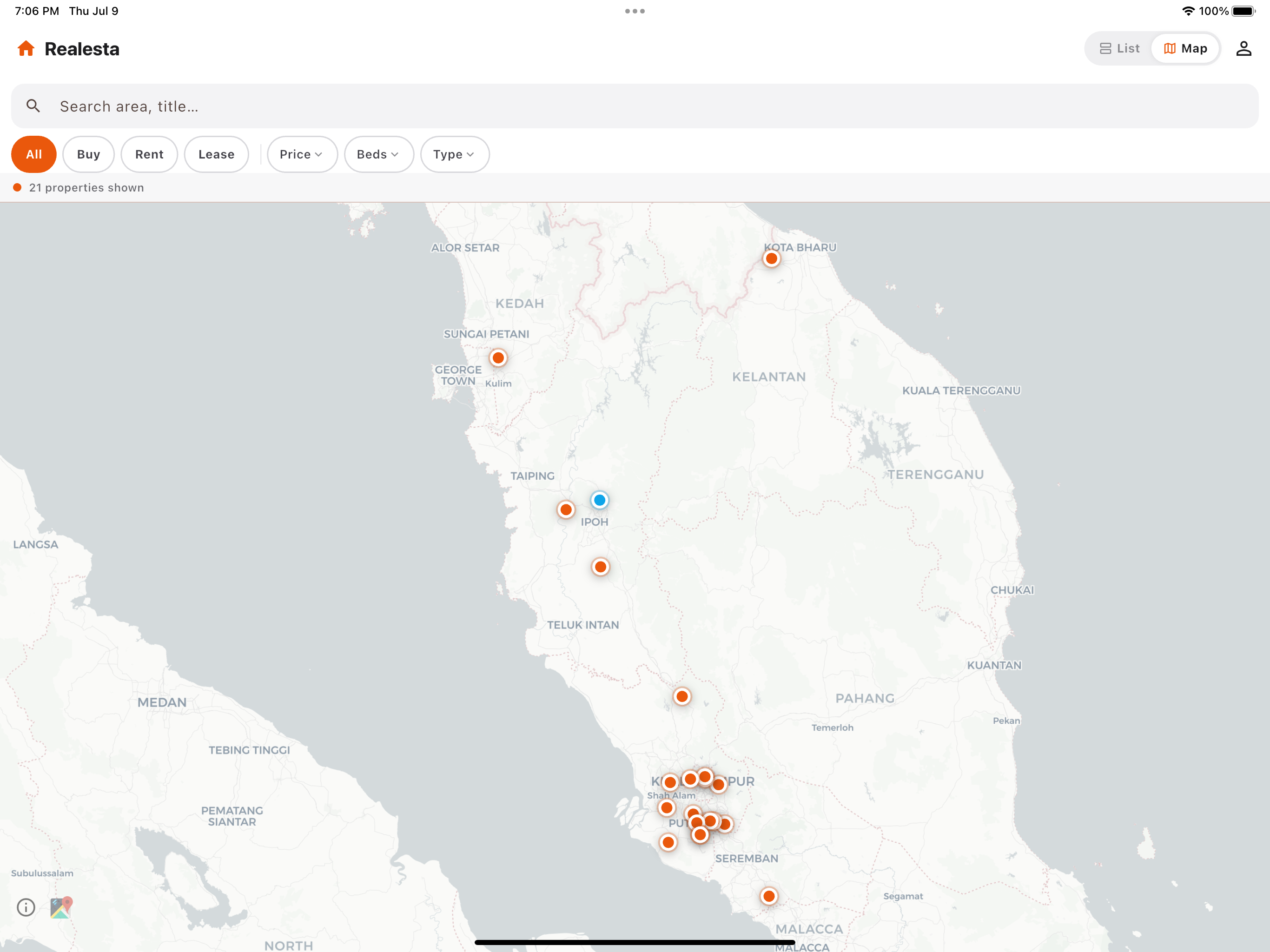Focus the Search area, title field
The height and width of the screenshot is (952, 1270).
point(635,106)
